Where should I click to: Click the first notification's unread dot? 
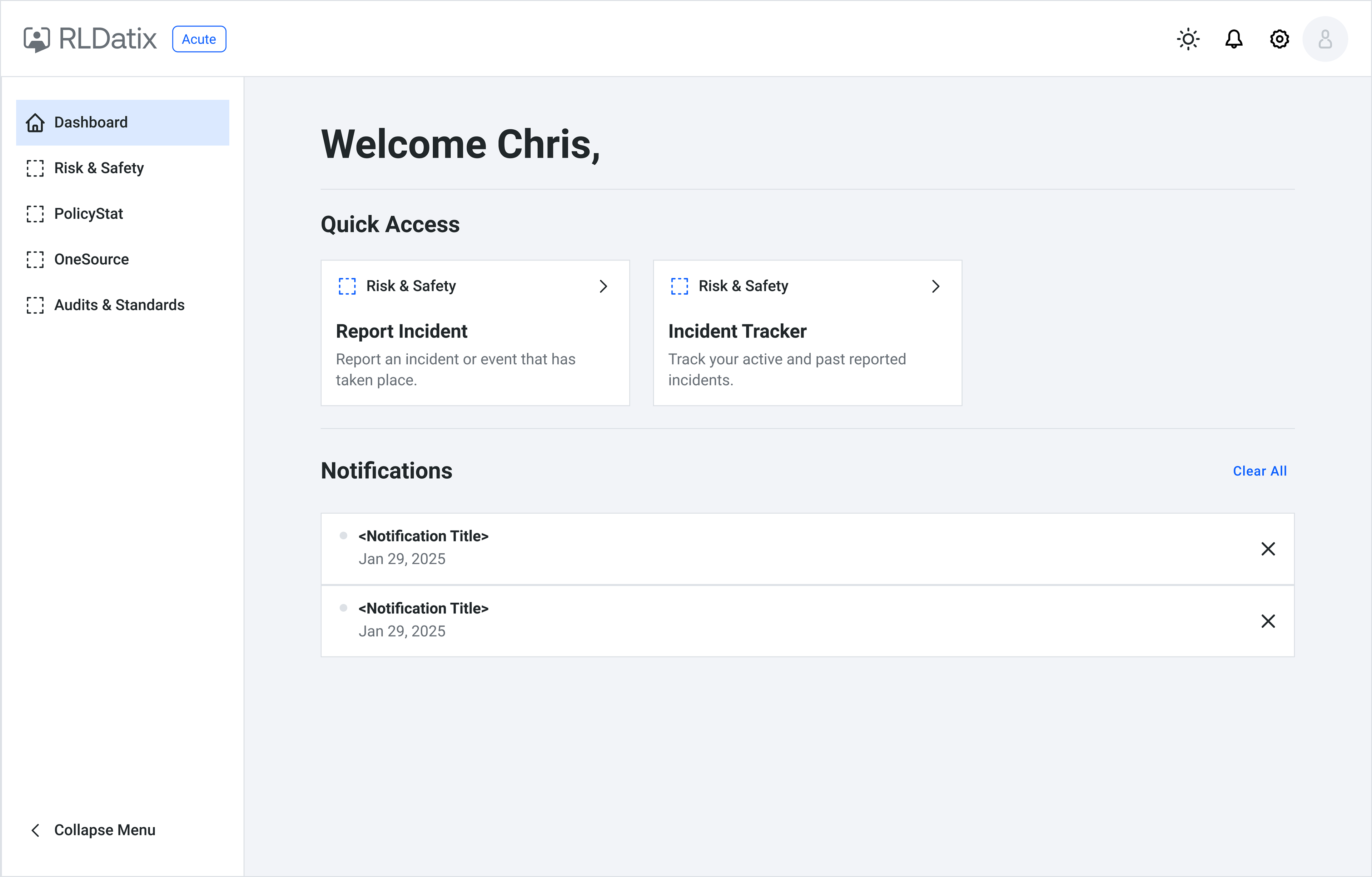(344, 535)
